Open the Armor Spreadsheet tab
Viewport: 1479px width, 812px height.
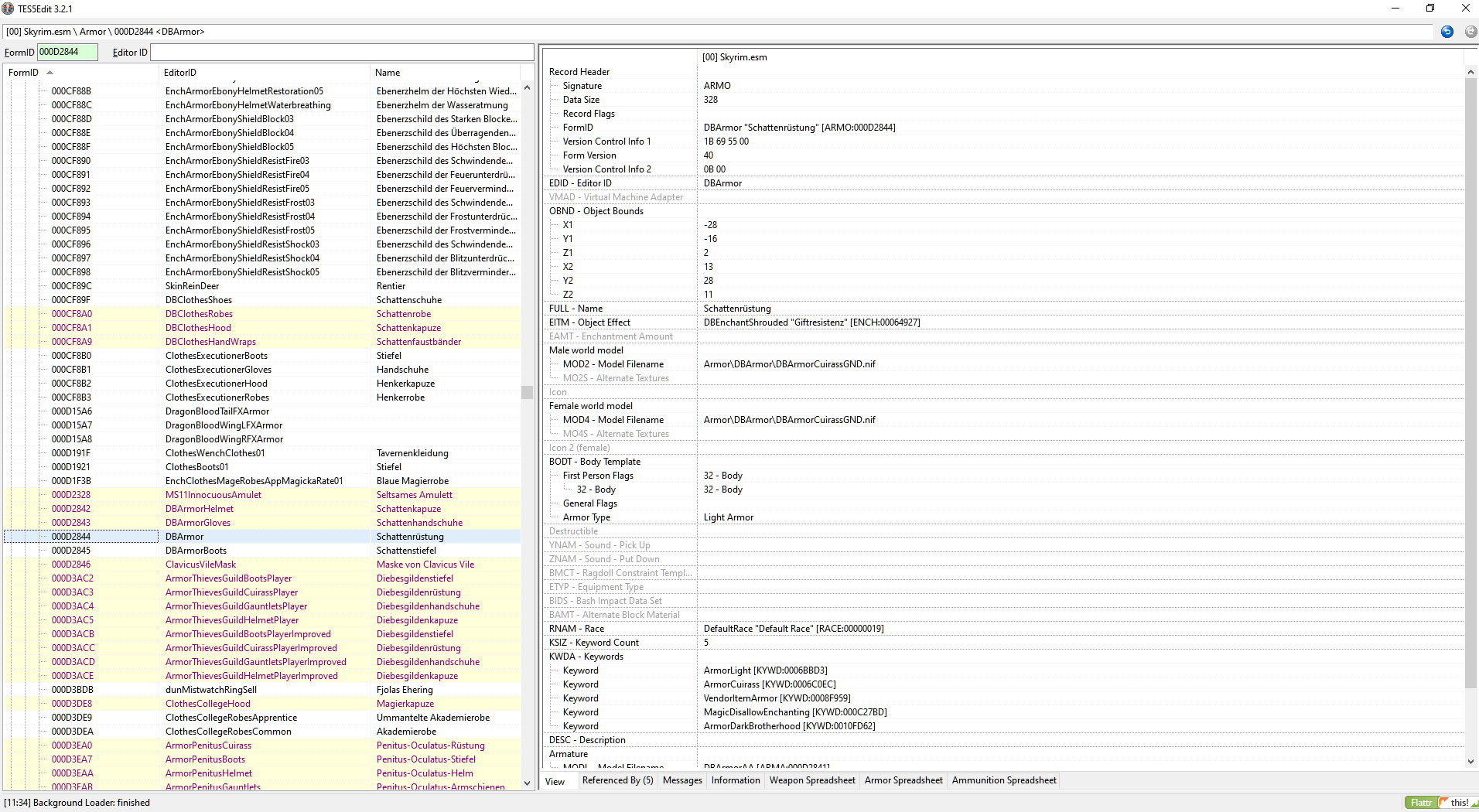(903, 780)
